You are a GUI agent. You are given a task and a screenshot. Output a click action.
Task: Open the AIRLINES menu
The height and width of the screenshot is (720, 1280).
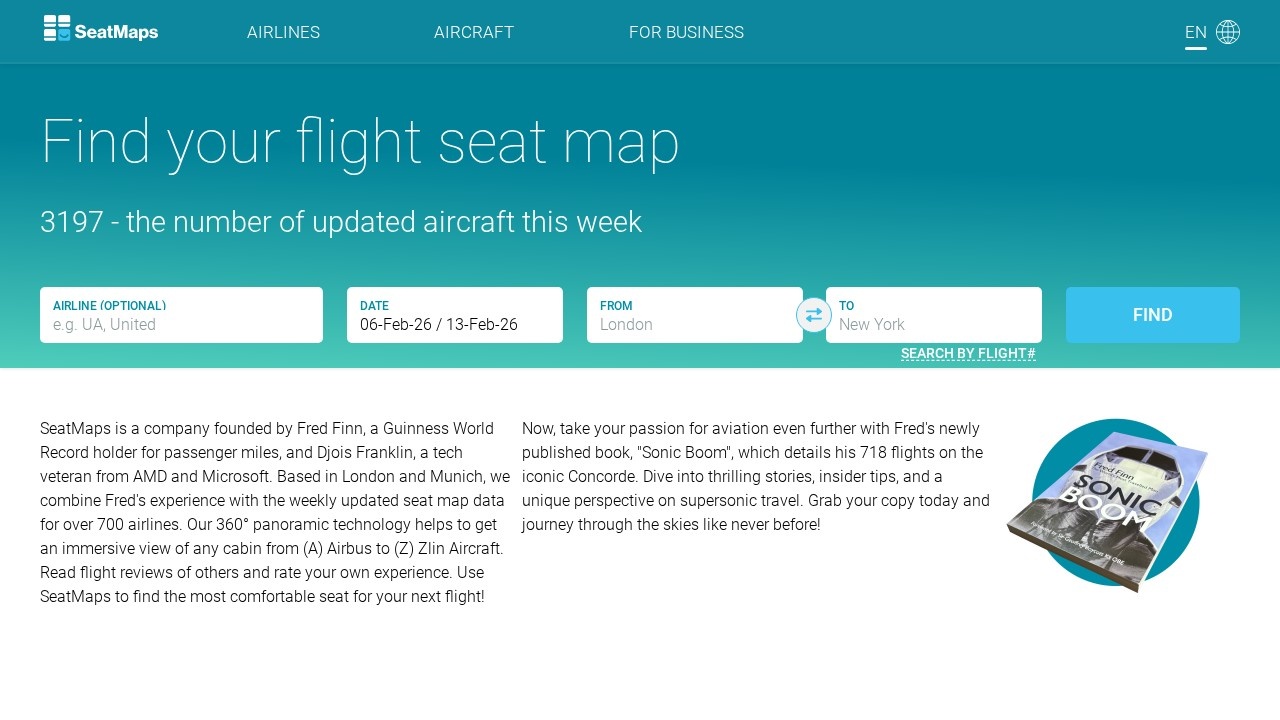tap(283, 32)
